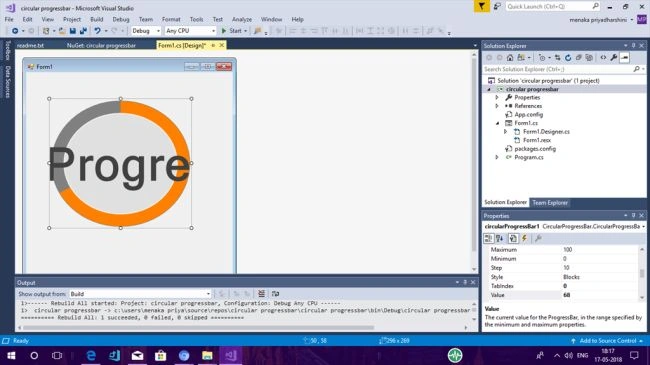The width and height of the screenshot is (650, 365).
Task: Select the Value property row
Action: pyautogui.click(x=564, y=295)
